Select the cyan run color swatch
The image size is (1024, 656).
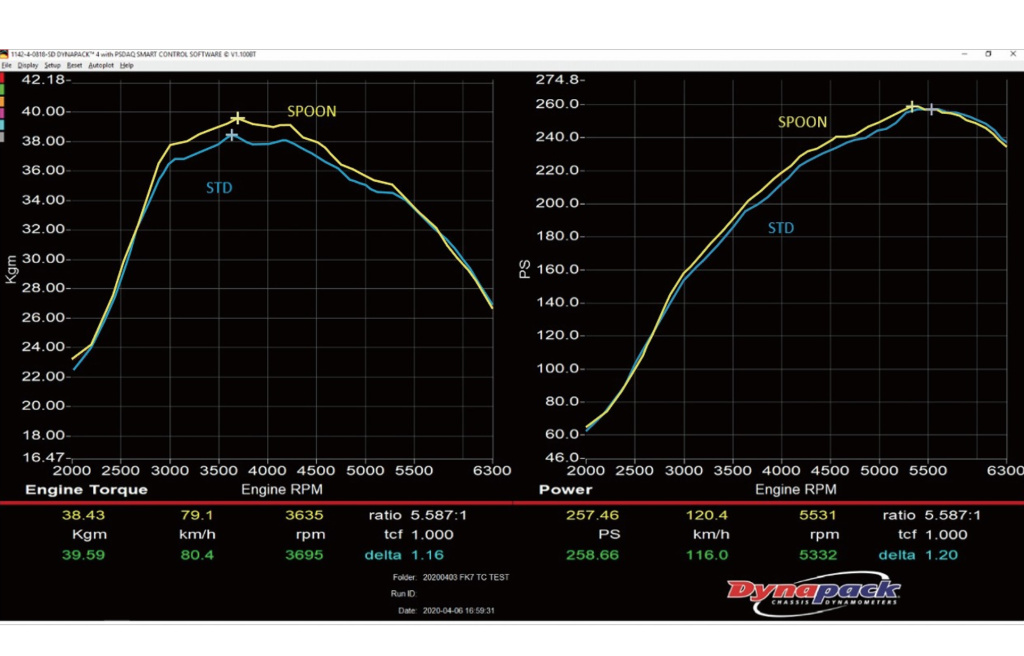coord(3,125)
